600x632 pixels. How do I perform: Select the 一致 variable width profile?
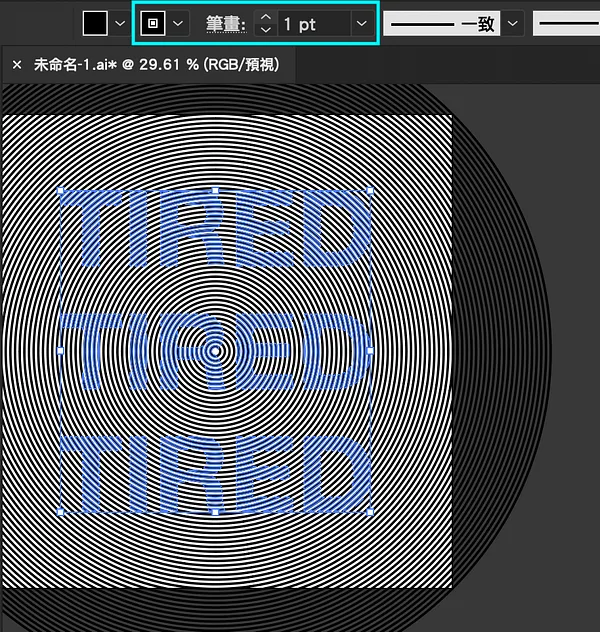pos(442,24)
